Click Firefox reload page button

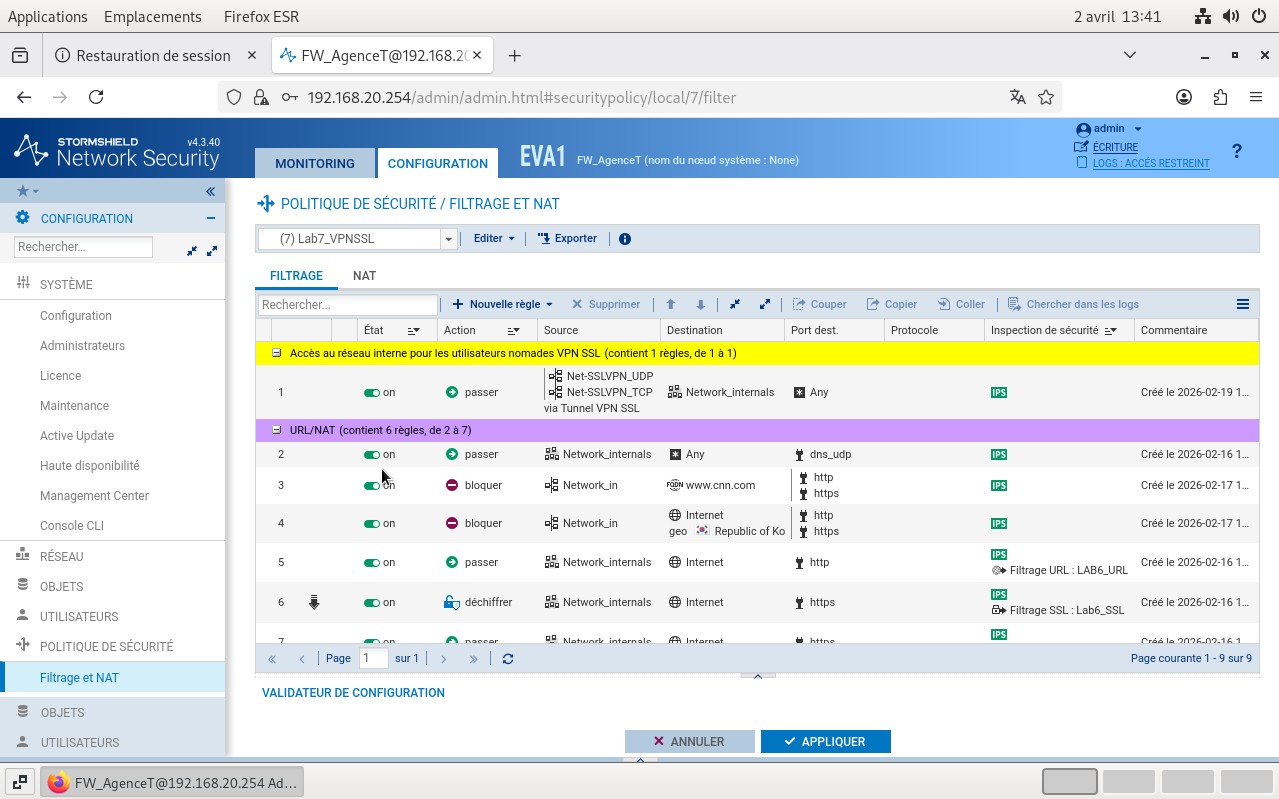point(96,97)
